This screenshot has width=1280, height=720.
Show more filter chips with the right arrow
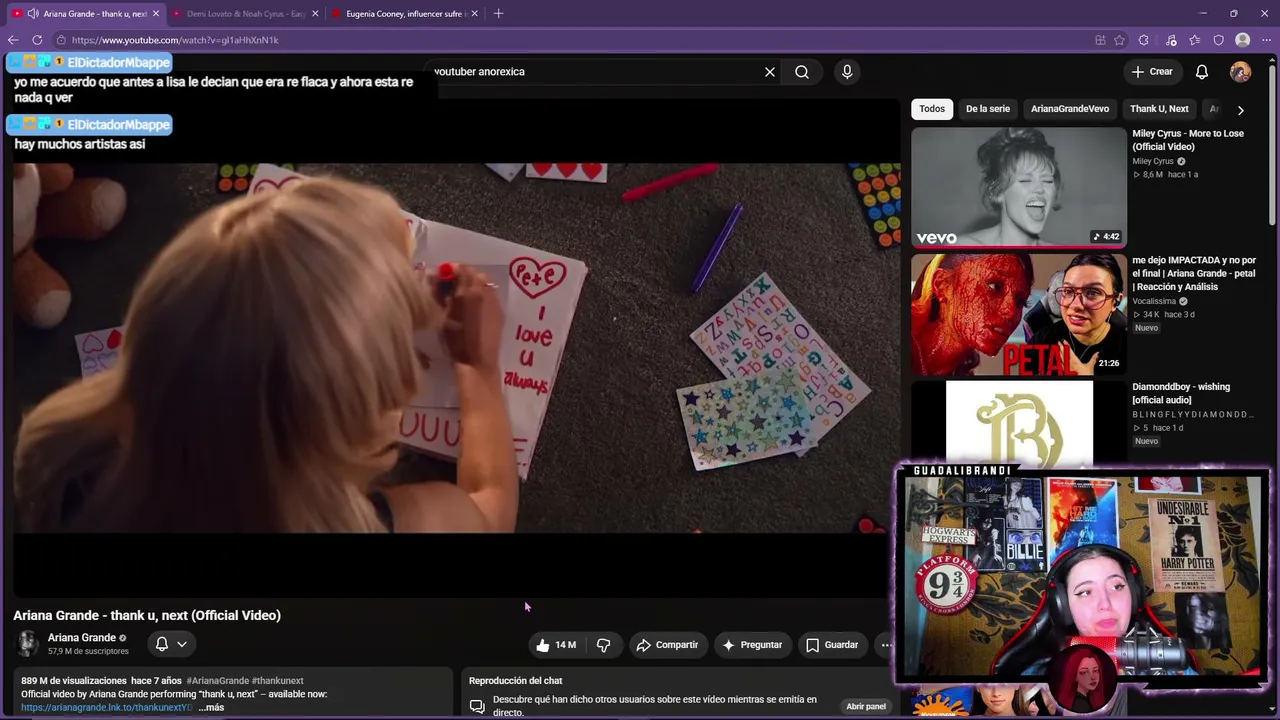pyautogui.click(x=1240, y=110)
